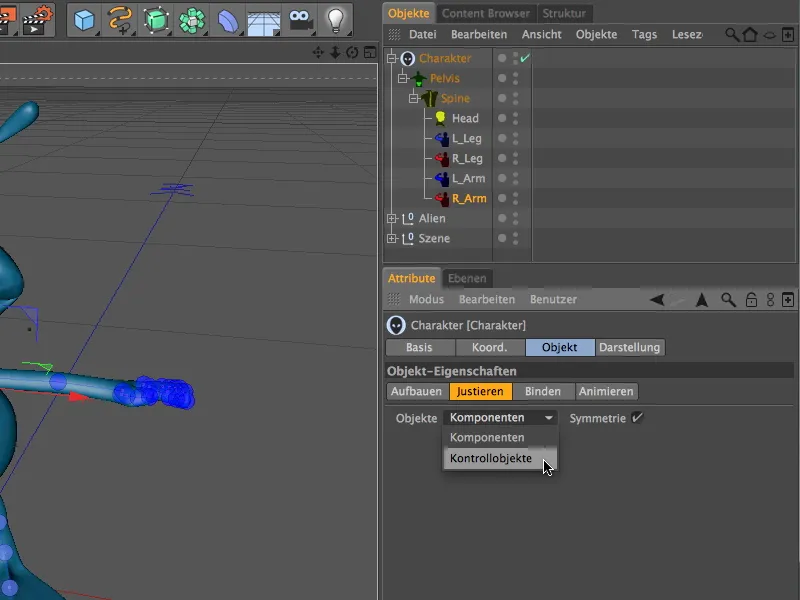Disable the Symmetrie checkbox
This screenshot has width=800, height=600.
(637, 417)
